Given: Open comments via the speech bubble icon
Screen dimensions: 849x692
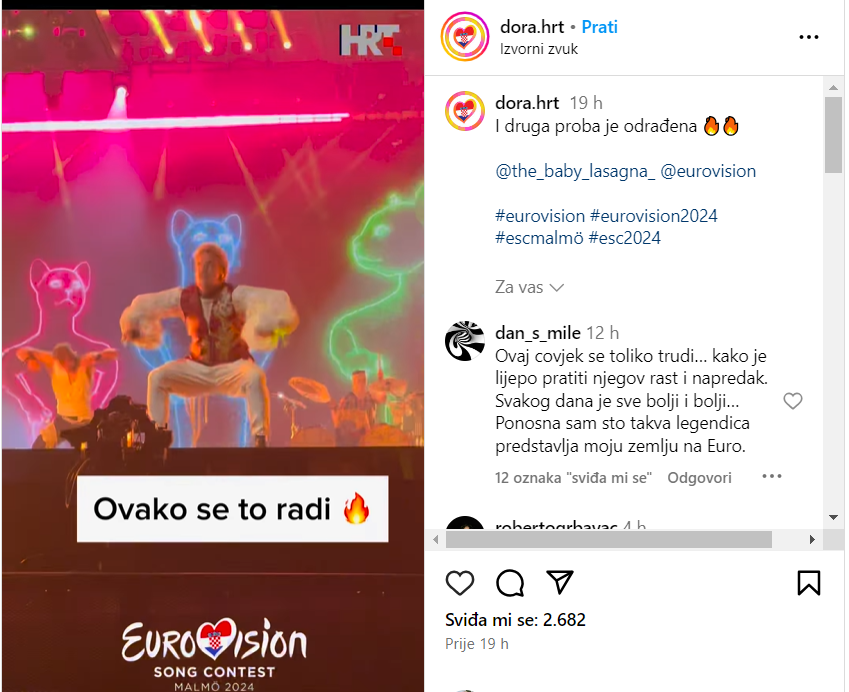Looking at the screenshot, I should [510, 583].
